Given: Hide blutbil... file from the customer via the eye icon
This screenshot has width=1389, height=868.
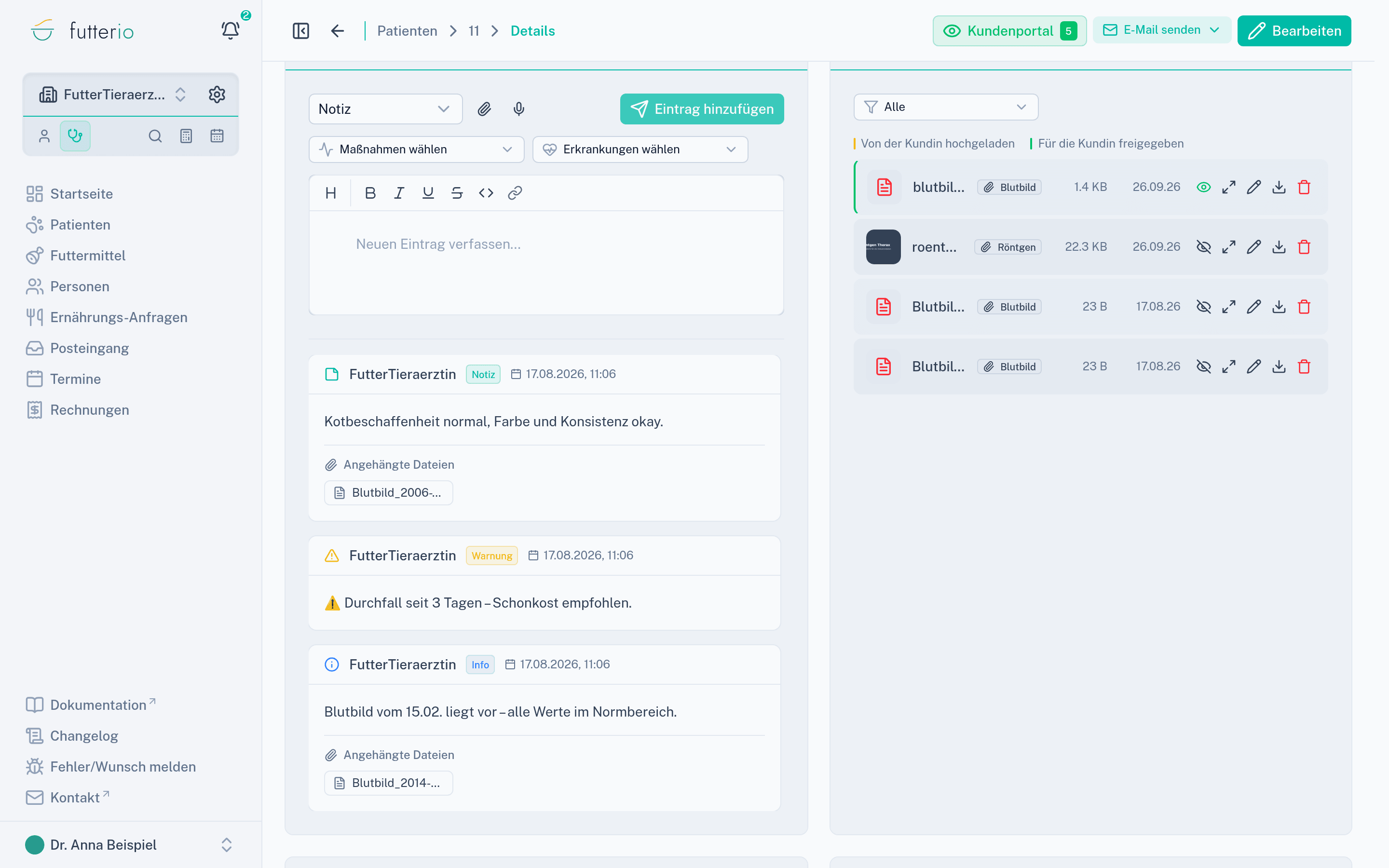Looking at the screenshot, I should coord(1204,187).
